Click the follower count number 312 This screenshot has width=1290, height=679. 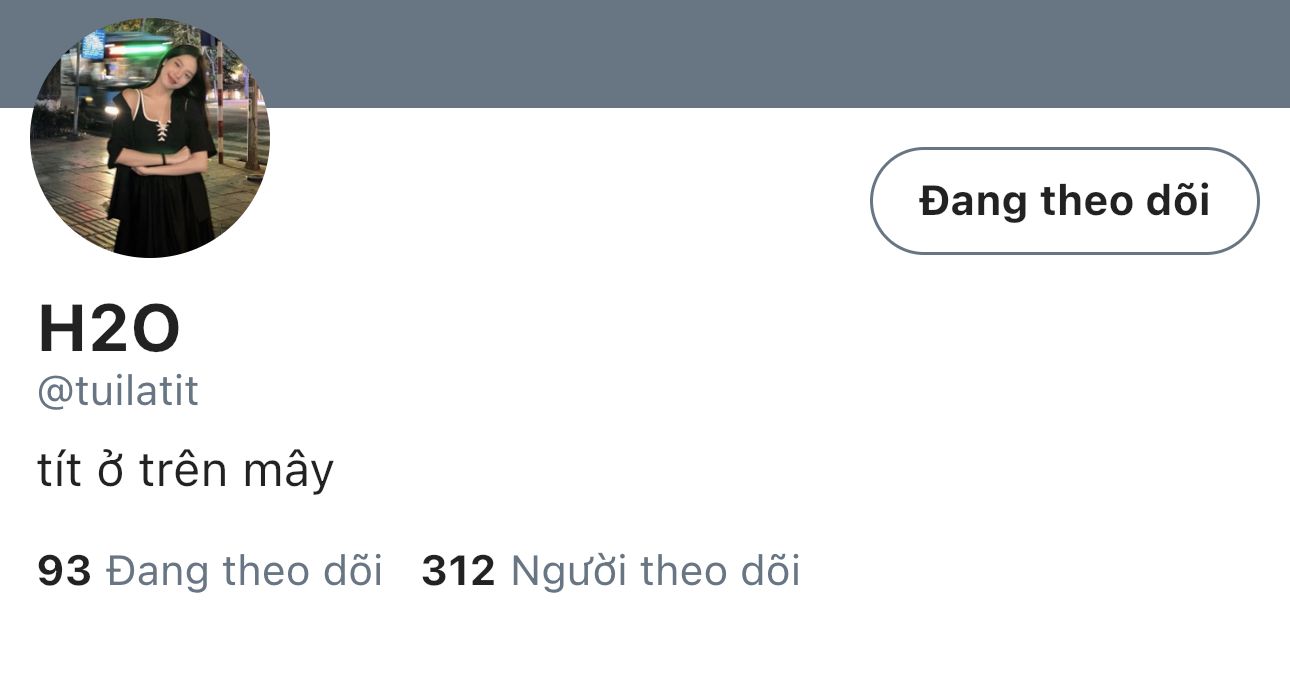click(x=458, y=571)
